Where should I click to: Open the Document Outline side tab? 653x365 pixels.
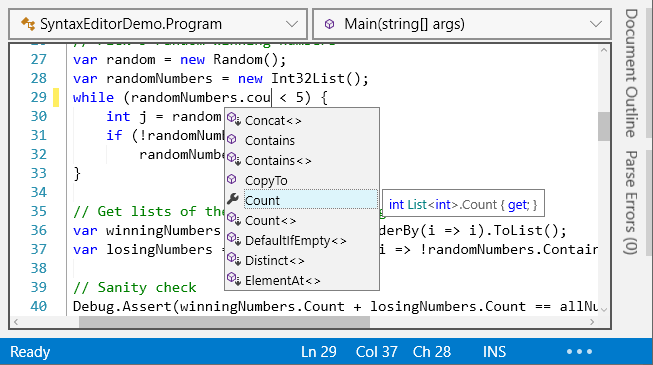pyautogui.click(x=631, y=73)
